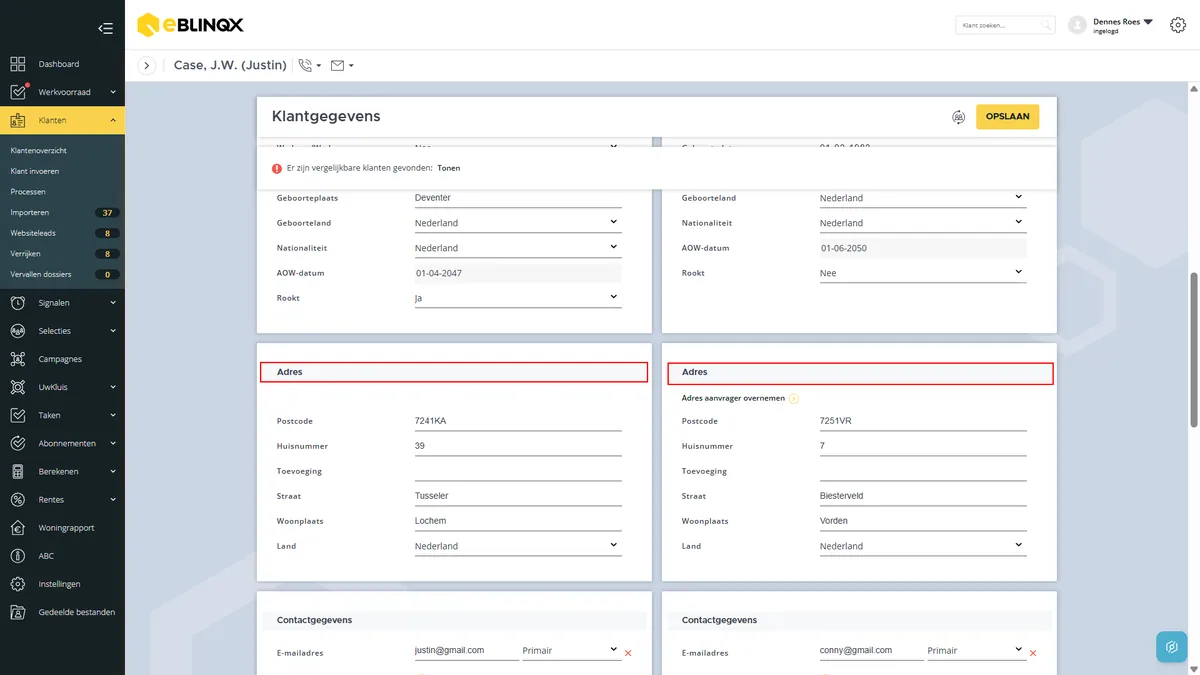Screen dimensions: 1200x675
Task: Open the Taken sidebar menu
Action: pos(62,415)
